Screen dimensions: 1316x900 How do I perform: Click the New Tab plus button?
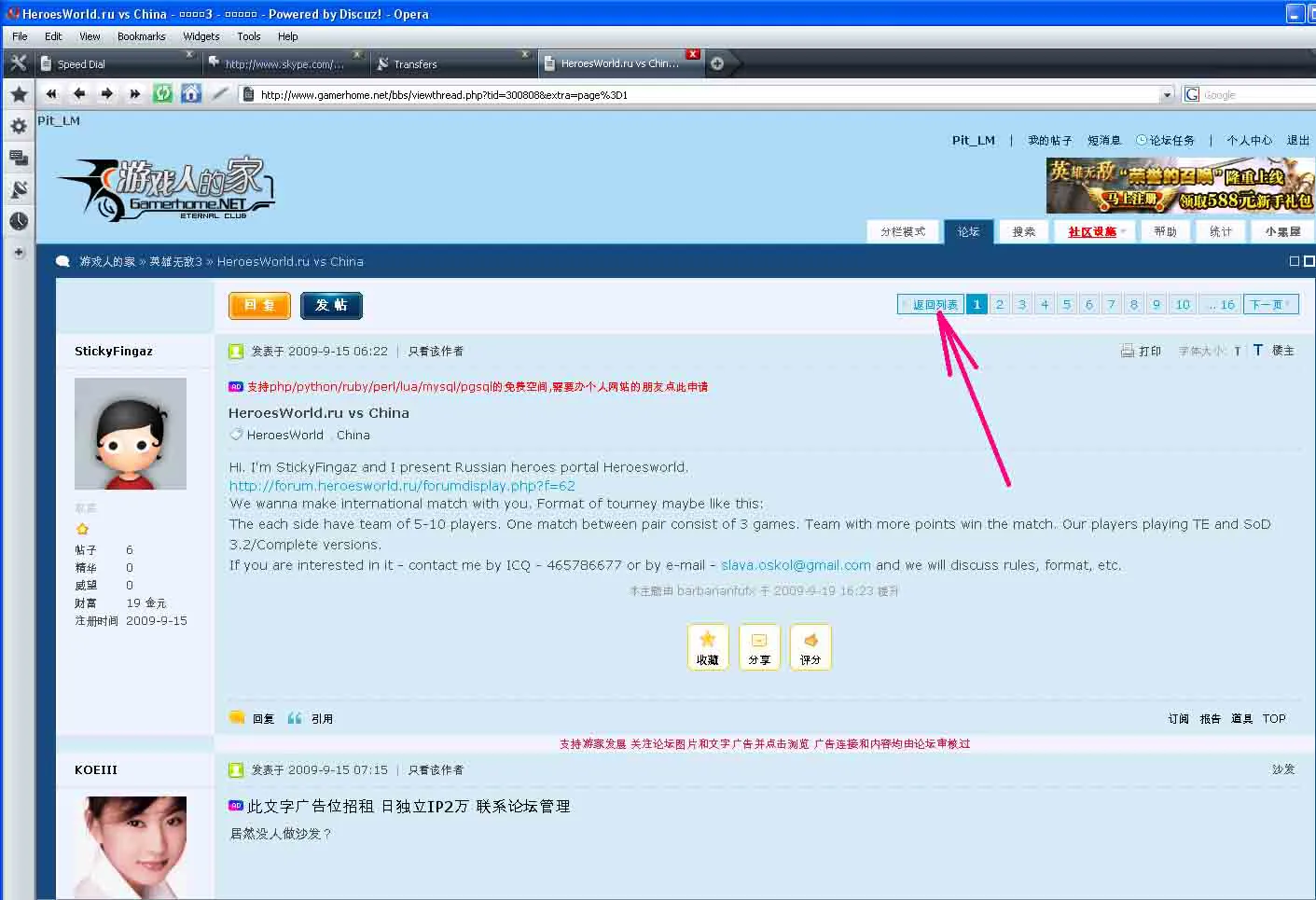717,63
